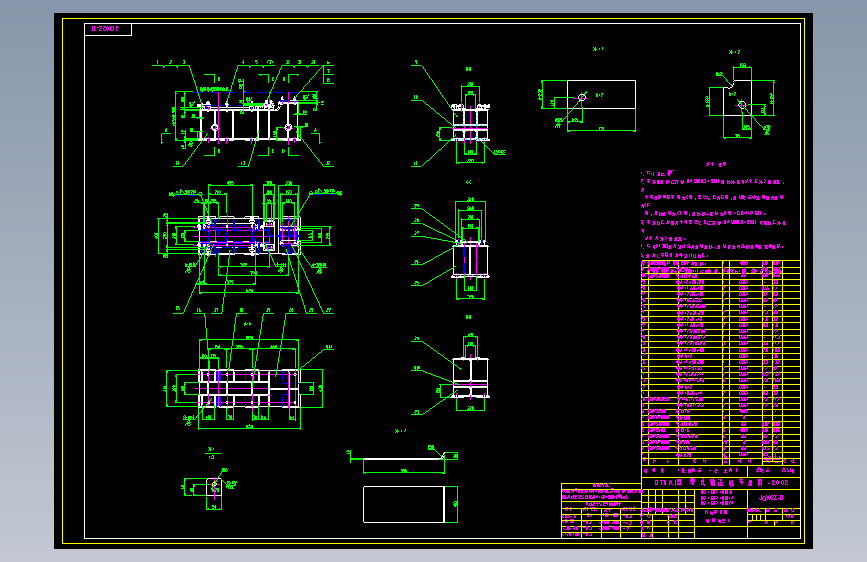Click the hole in the notched plate detail

[742, 105]
